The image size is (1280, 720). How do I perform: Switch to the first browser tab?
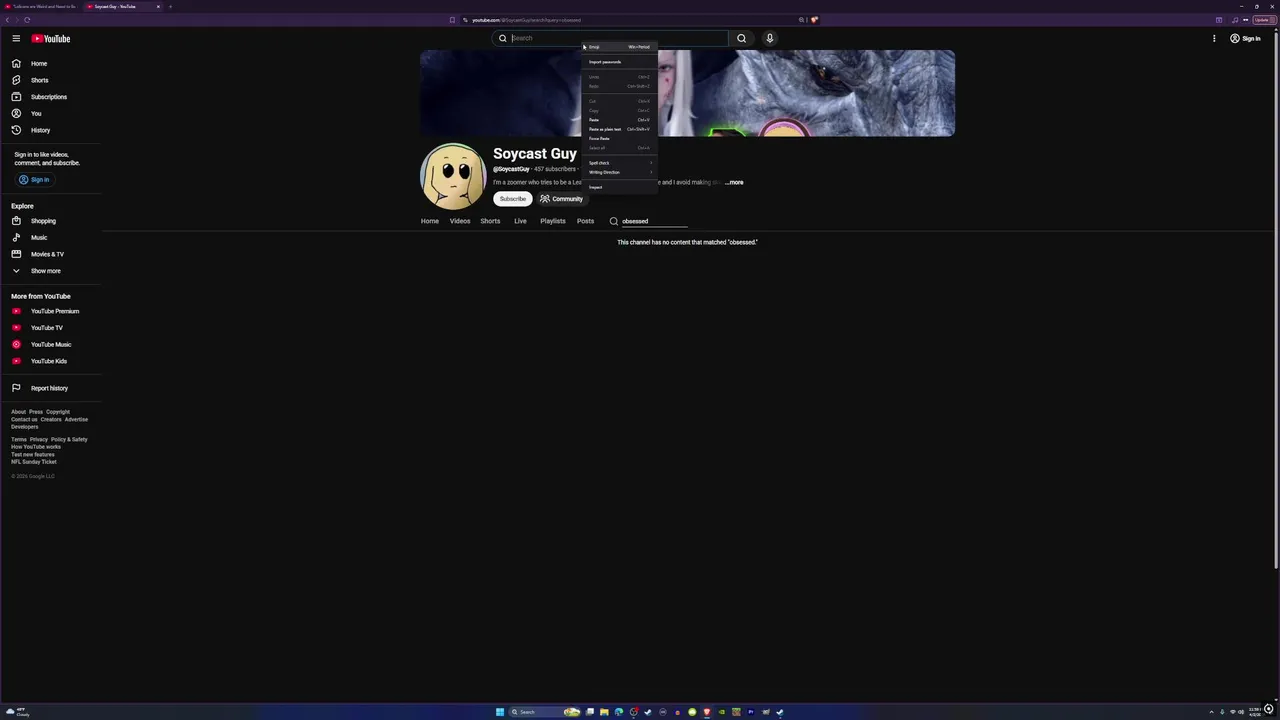[x=43, y=6]
